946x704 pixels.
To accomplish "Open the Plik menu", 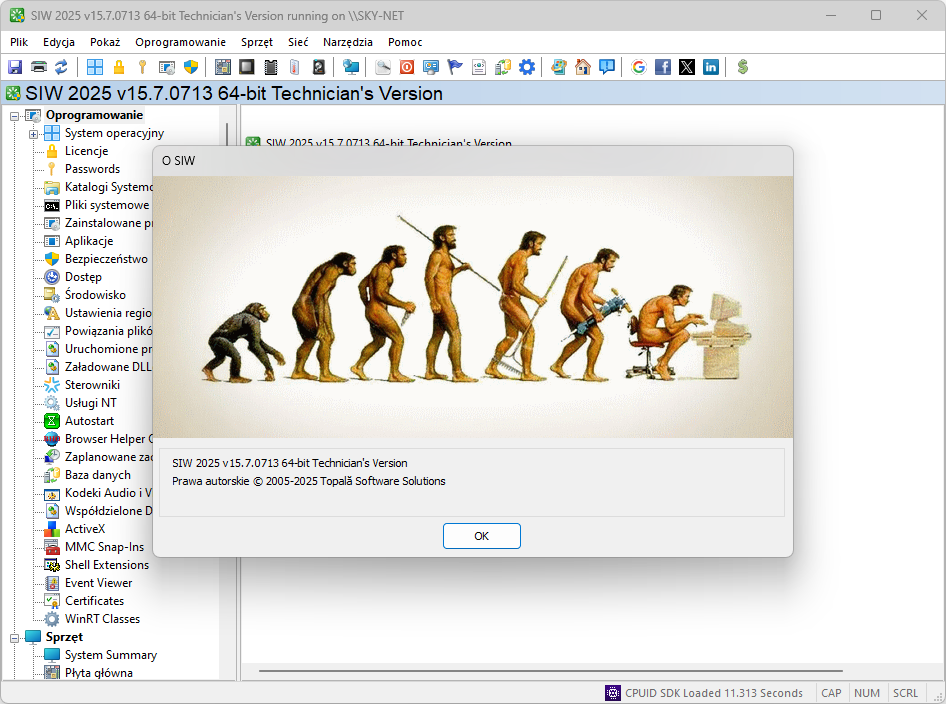I will 19,42.
